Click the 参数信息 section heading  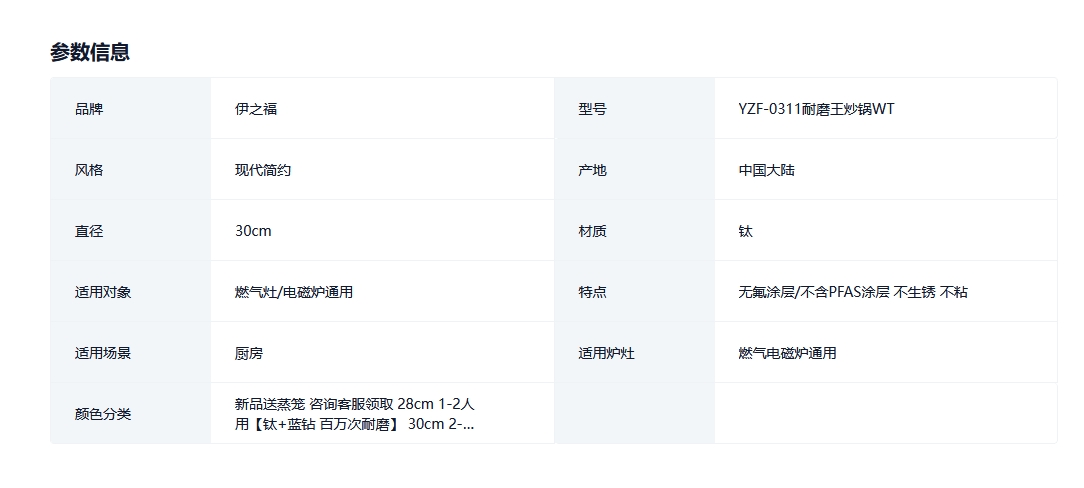click(90, 52)
